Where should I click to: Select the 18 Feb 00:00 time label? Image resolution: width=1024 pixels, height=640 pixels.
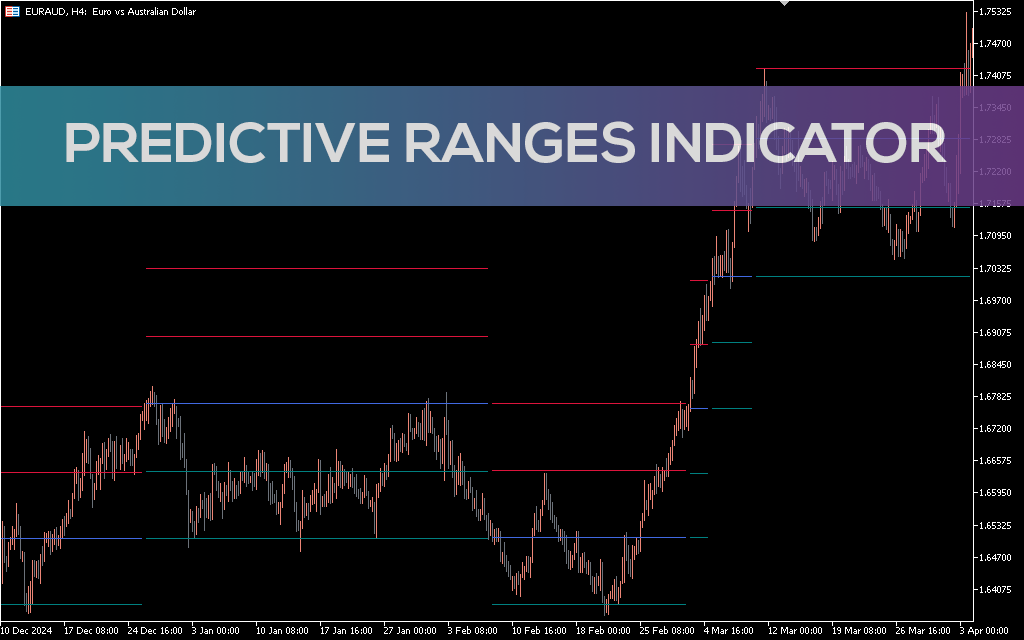(x=605, y=631)
